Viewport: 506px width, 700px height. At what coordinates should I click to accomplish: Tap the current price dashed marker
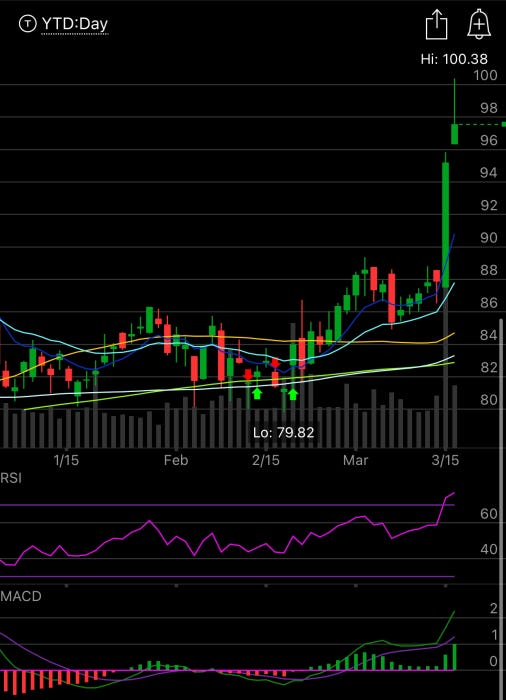point(482,124)
